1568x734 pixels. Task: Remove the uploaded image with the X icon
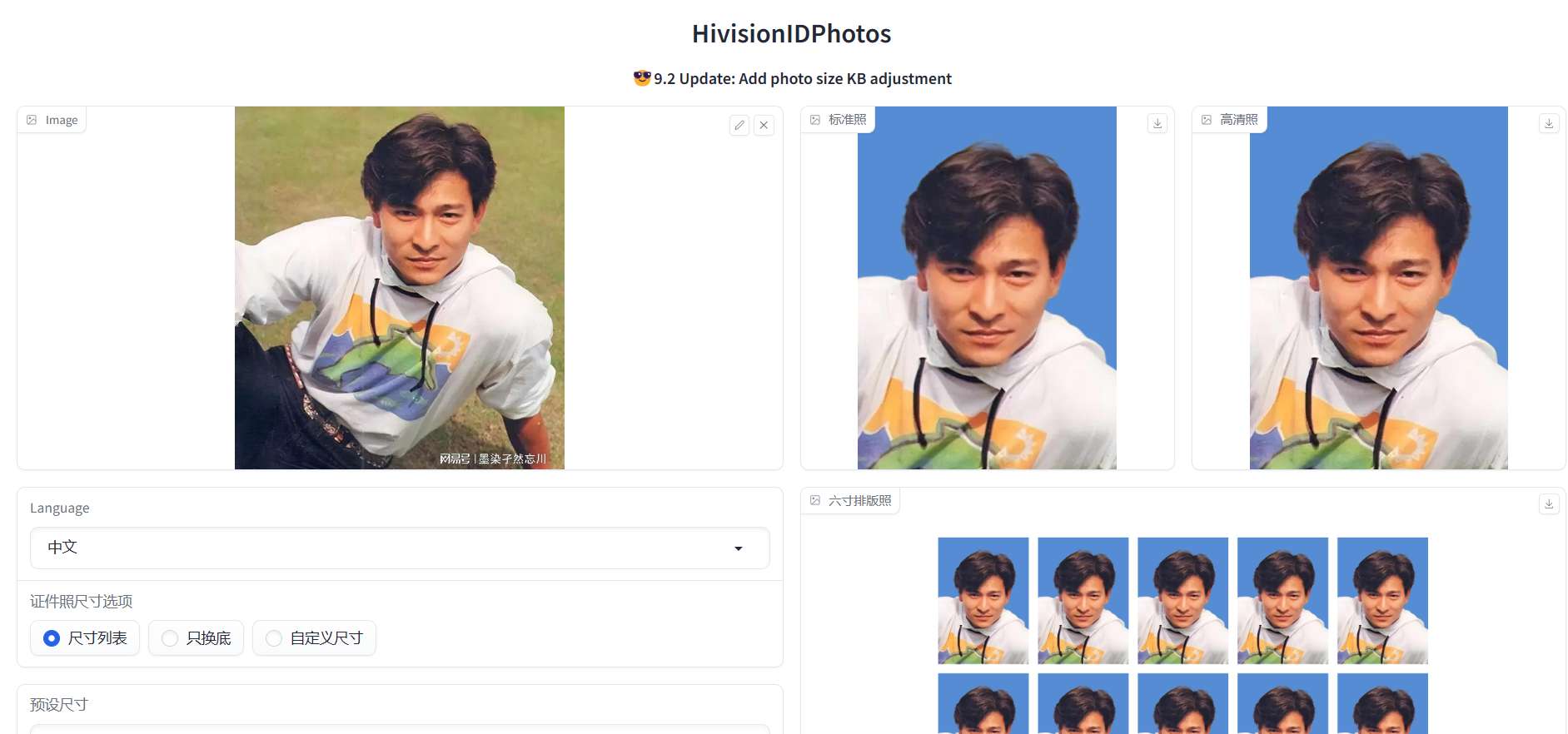click(x=764, y=126)
